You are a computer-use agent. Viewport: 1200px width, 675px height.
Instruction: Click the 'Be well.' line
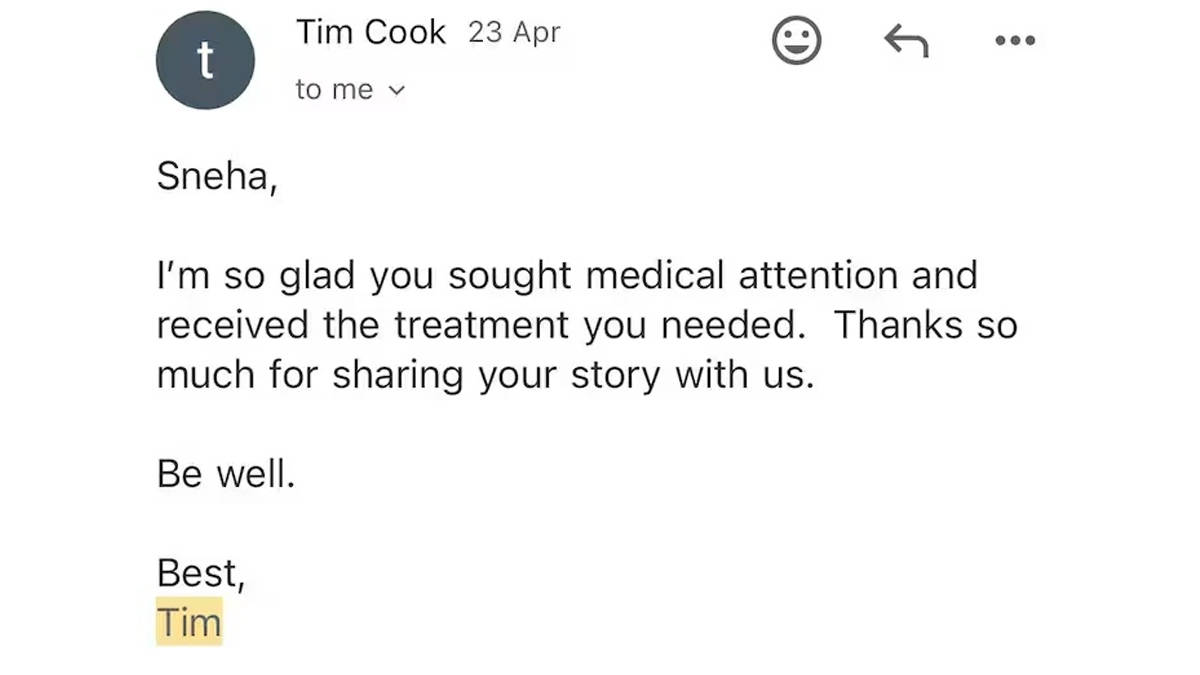point(226,473)
